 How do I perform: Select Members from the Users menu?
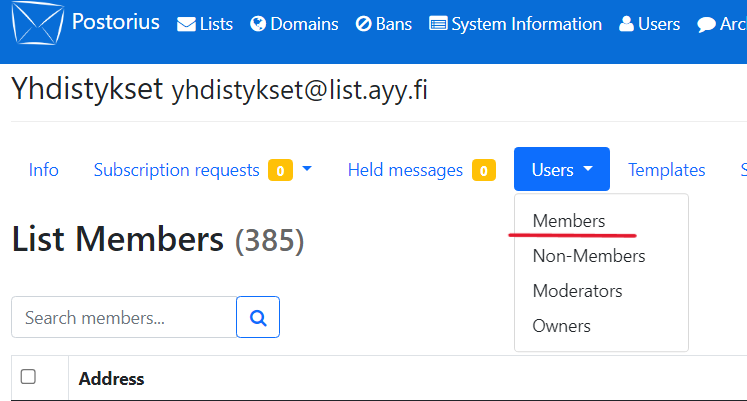(x=568, y=220)
